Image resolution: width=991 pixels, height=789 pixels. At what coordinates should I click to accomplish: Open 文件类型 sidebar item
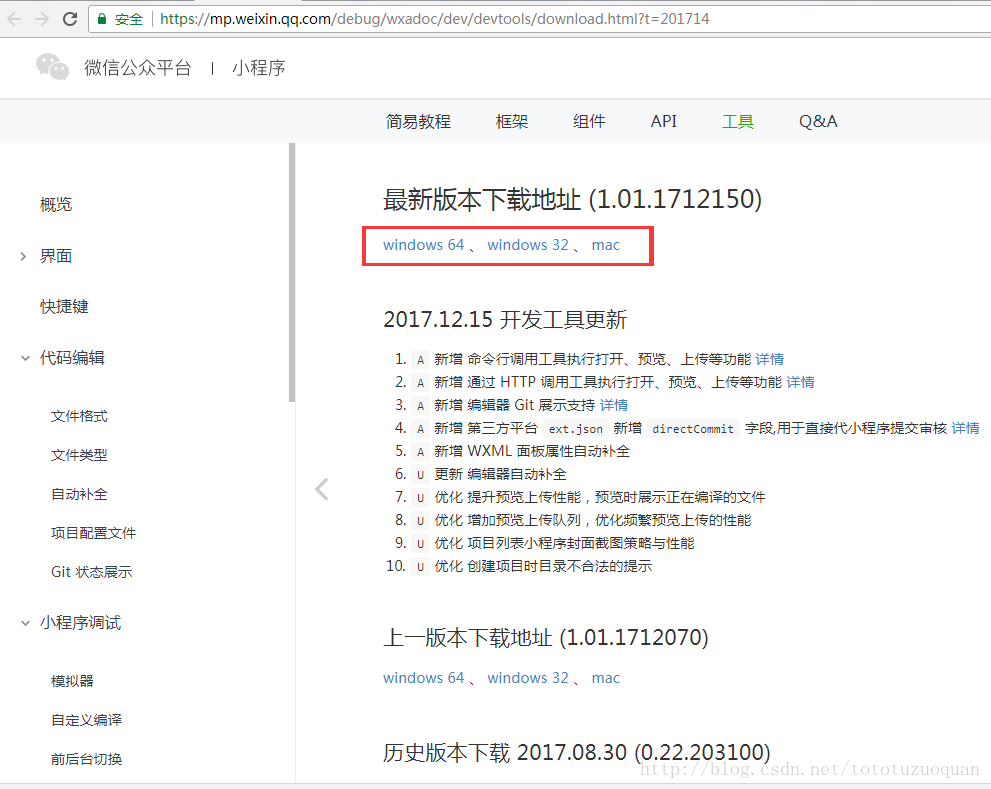(x=80, y=455)
